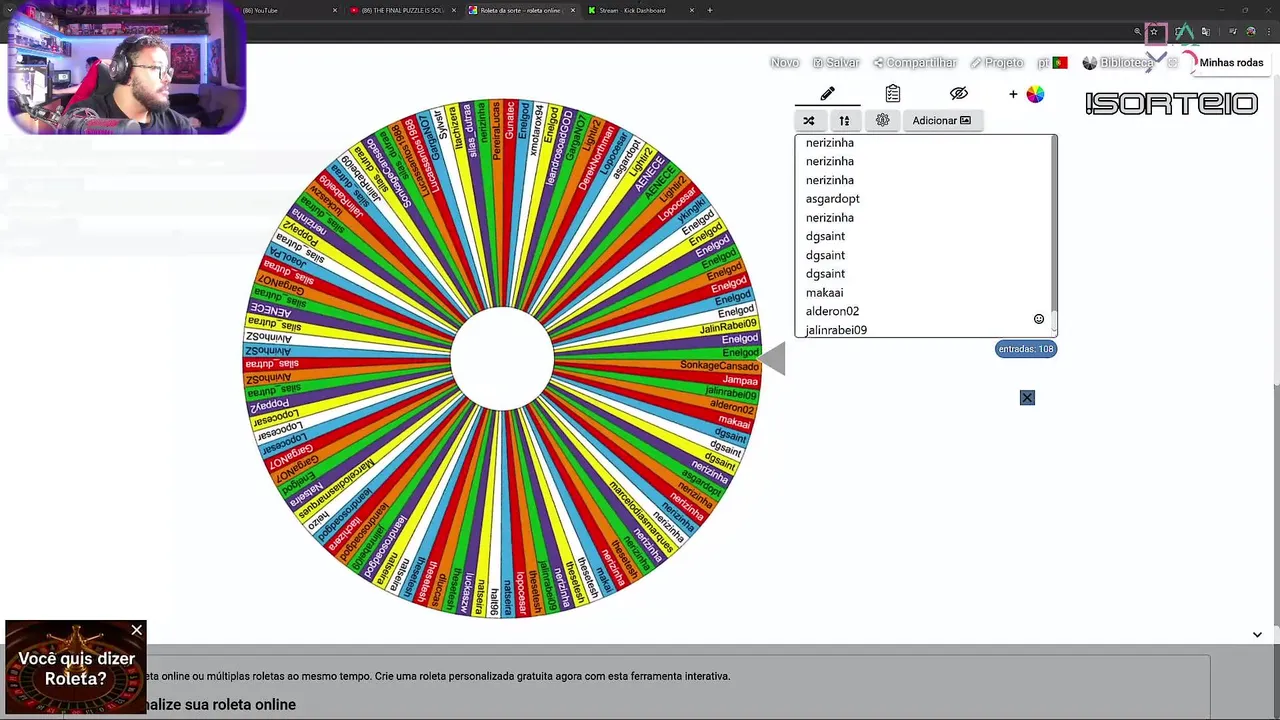Sort the entries with the sort icon
1280x720 pixels.
(844, 120)
